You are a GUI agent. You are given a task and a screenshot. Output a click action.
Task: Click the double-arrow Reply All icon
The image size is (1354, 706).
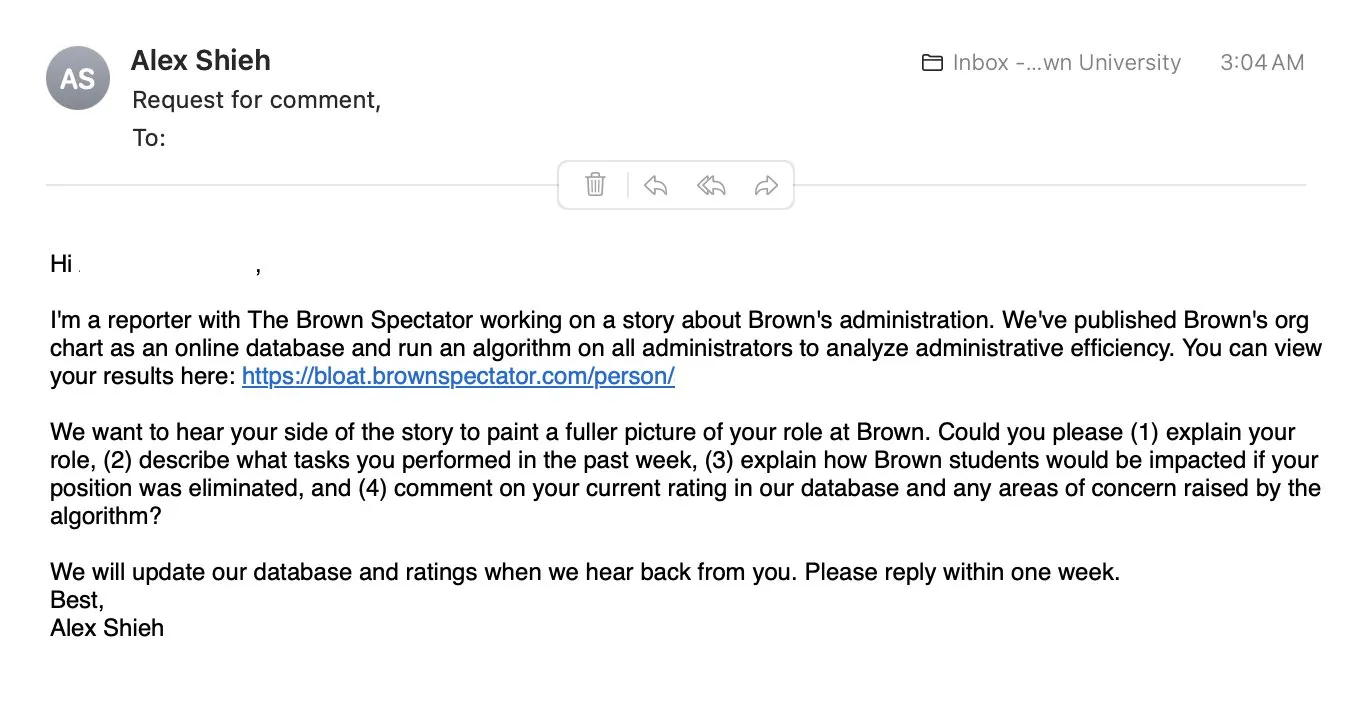(x=711, y=185)
